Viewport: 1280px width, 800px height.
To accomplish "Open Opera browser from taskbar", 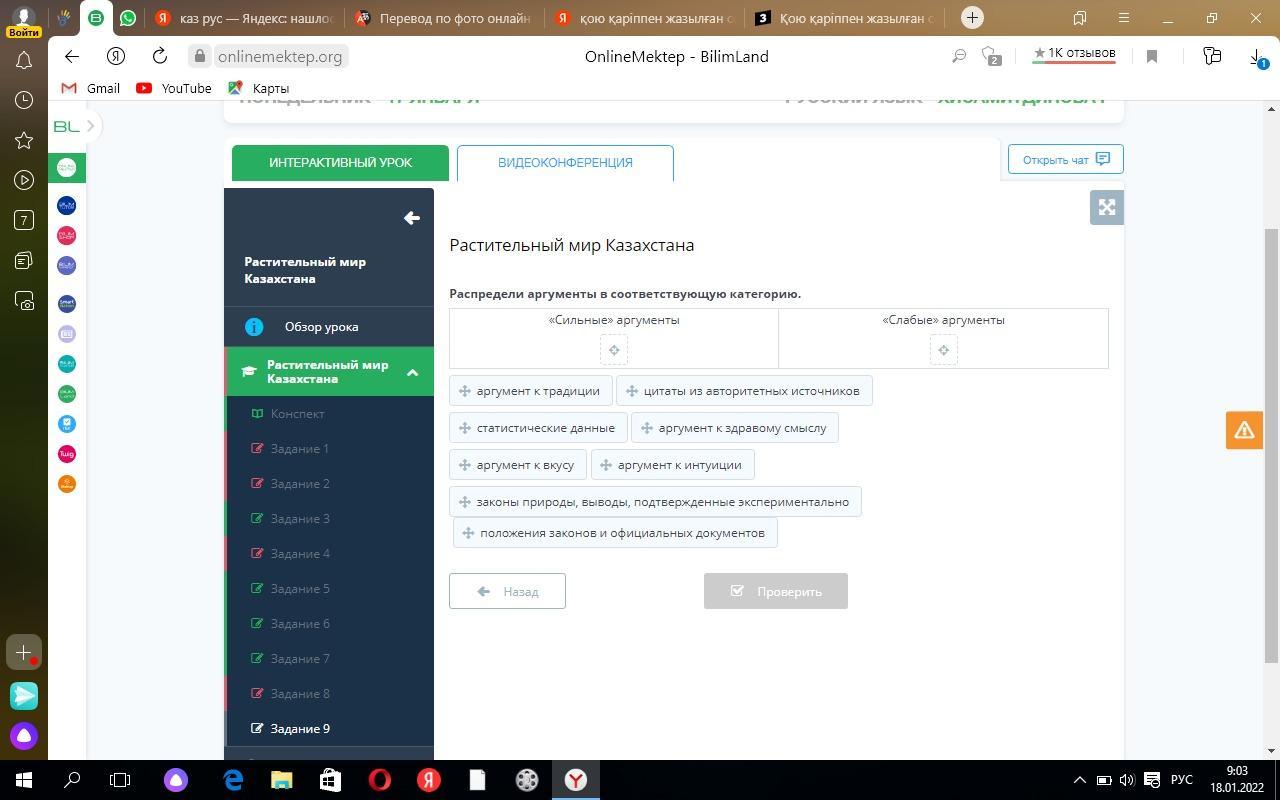I will [x=379, y=780].
